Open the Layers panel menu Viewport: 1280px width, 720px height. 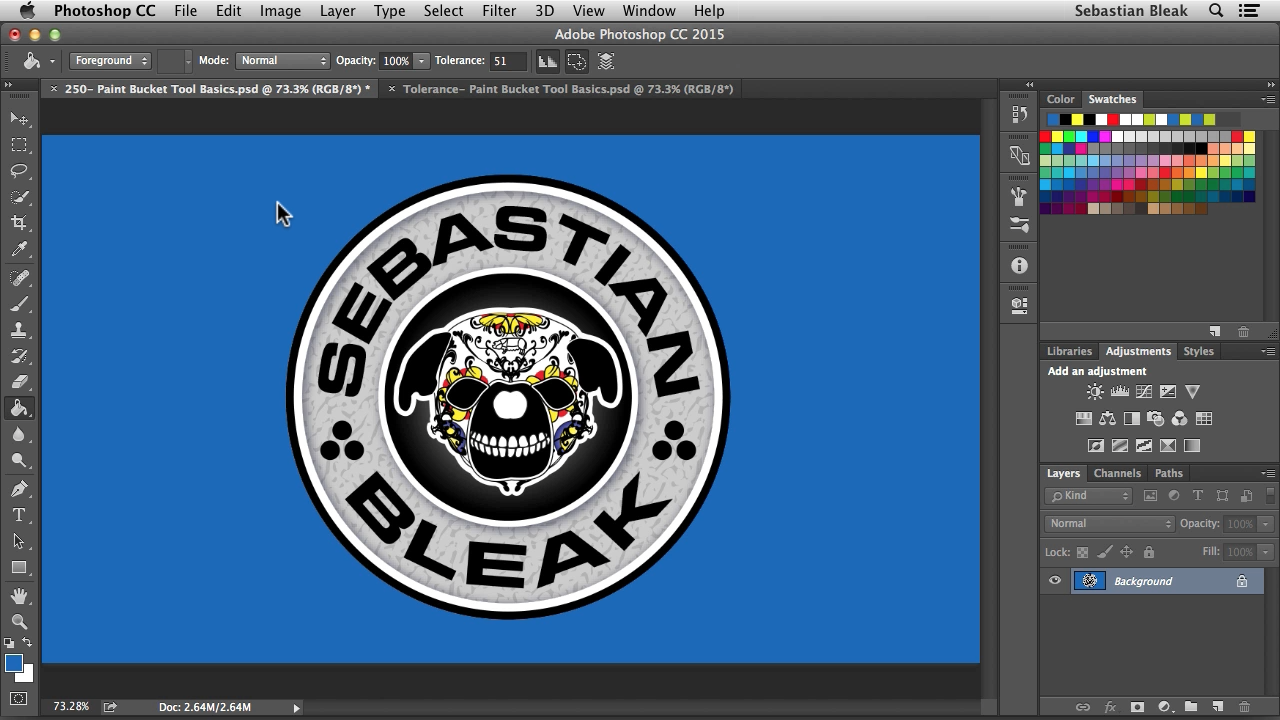coord(1268,473)
